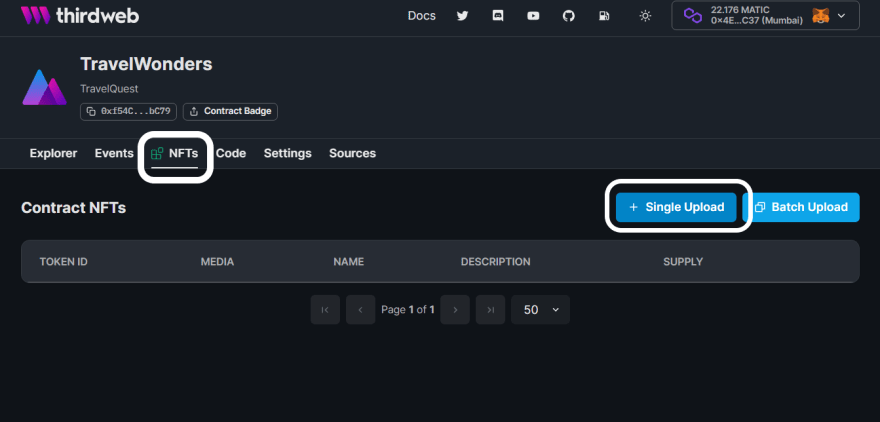880x422 pixels.
Task: Click the gas pump icon
Action: 604,16
